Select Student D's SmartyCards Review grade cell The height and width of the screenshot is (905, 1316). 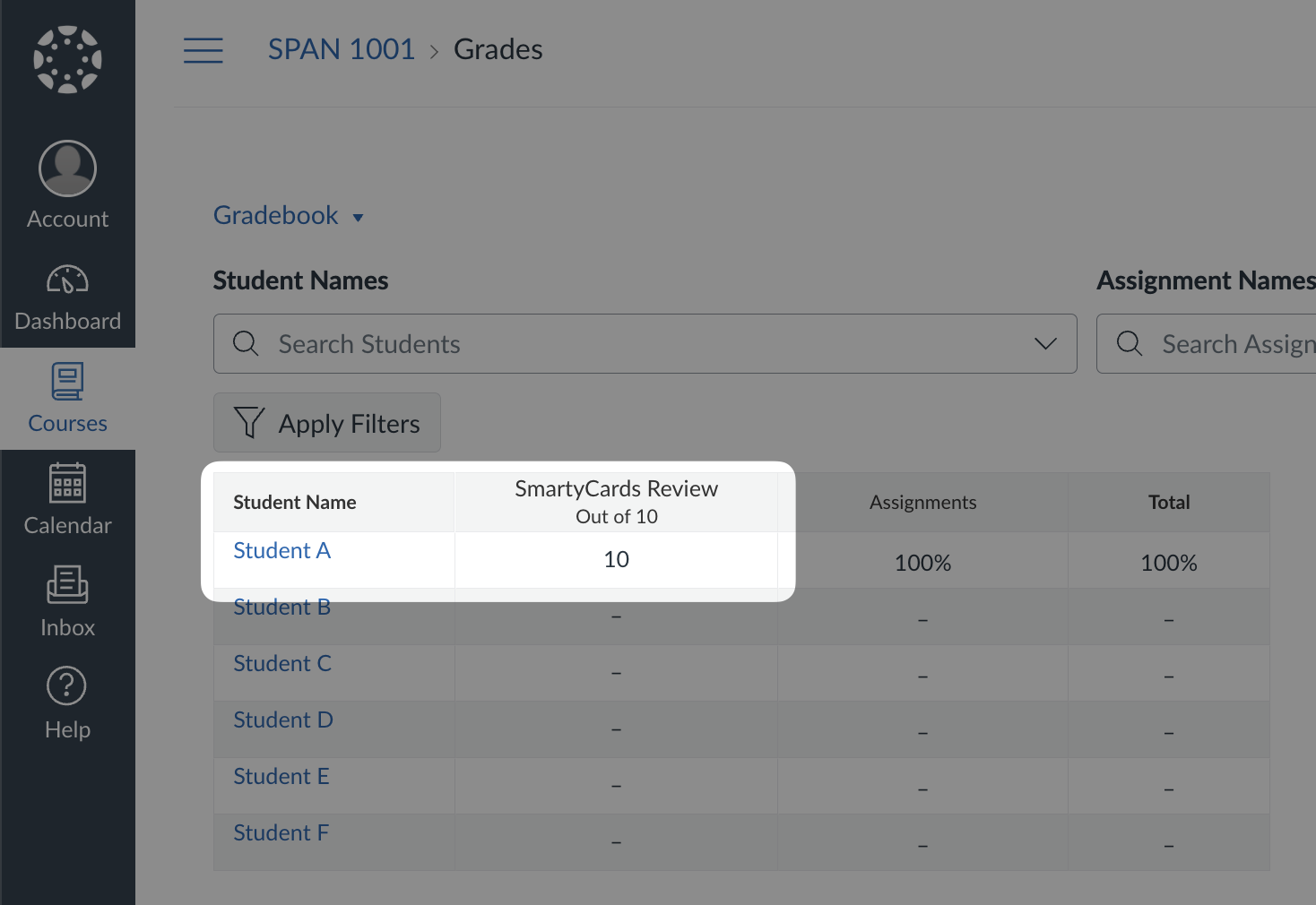[x=616, y=729]
